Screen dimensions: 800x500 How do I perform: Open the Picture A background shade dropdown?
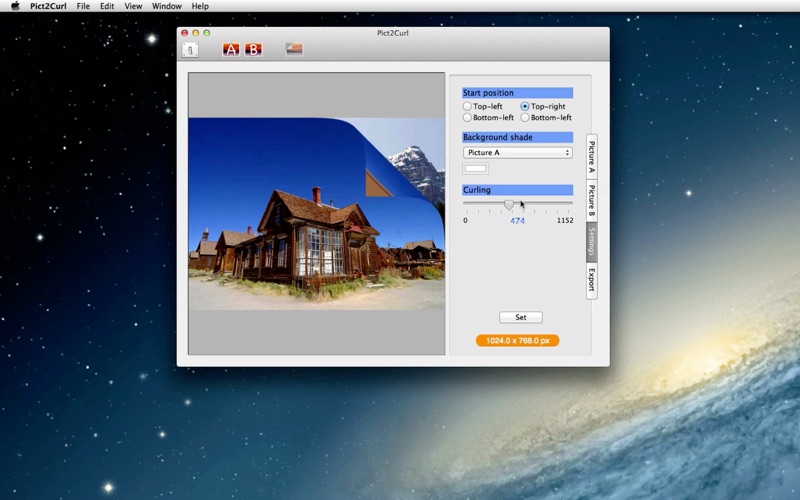517,153
